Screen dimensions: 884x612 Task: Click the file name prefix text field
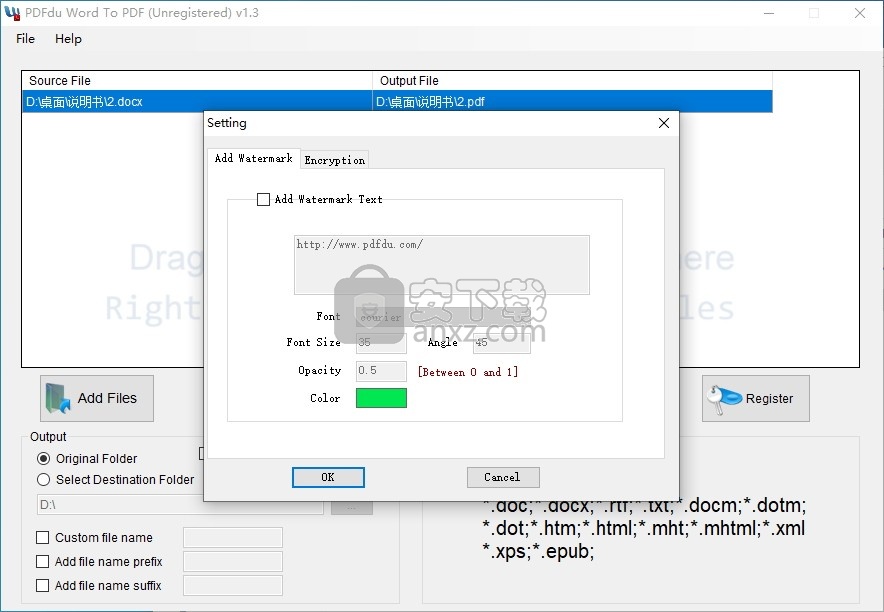(x=233, y=562)
